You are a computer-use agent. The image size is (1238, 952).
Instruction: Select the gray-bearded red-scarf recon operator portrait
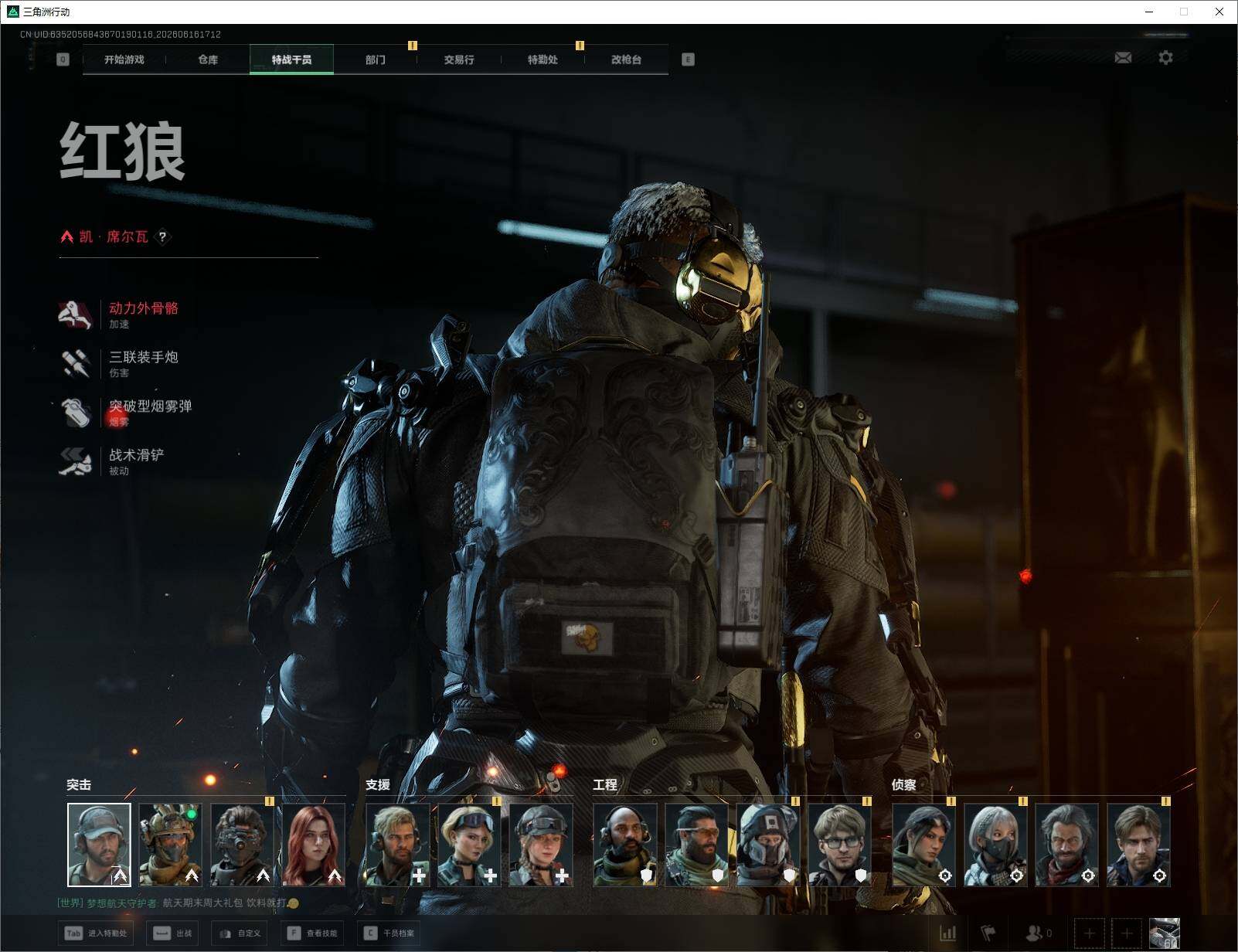point(1066,845)
